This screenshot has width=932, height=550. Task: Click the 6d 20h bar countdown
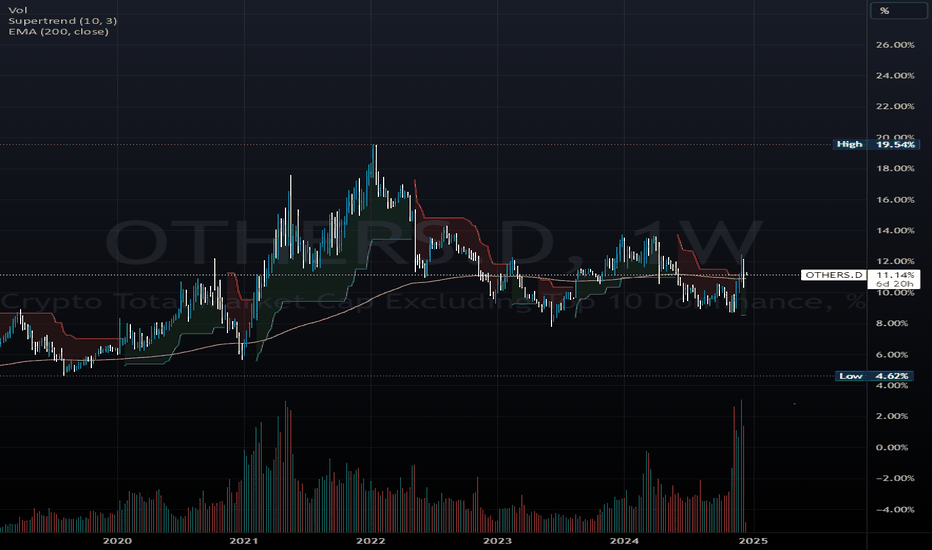(x=895, y=284)
